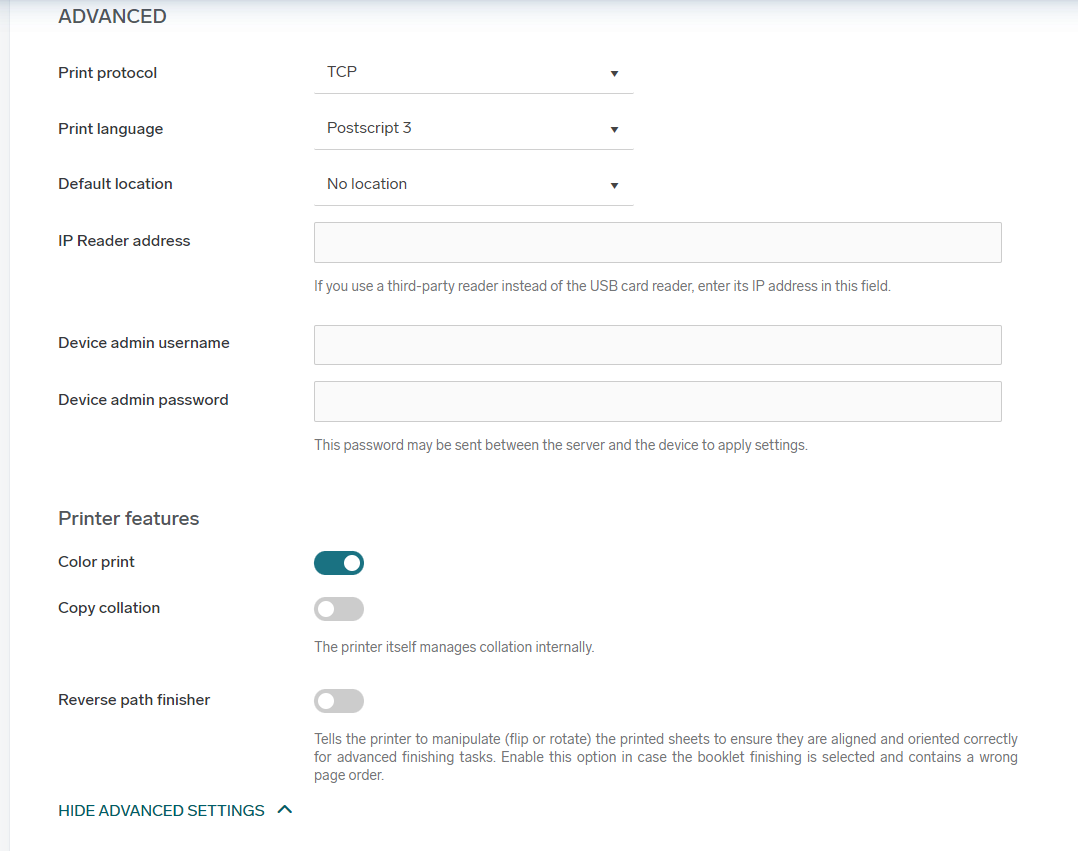Click the Printer features heading
Image resolution: width=1078 pixels, height=851 pixels.
[129, 518]
